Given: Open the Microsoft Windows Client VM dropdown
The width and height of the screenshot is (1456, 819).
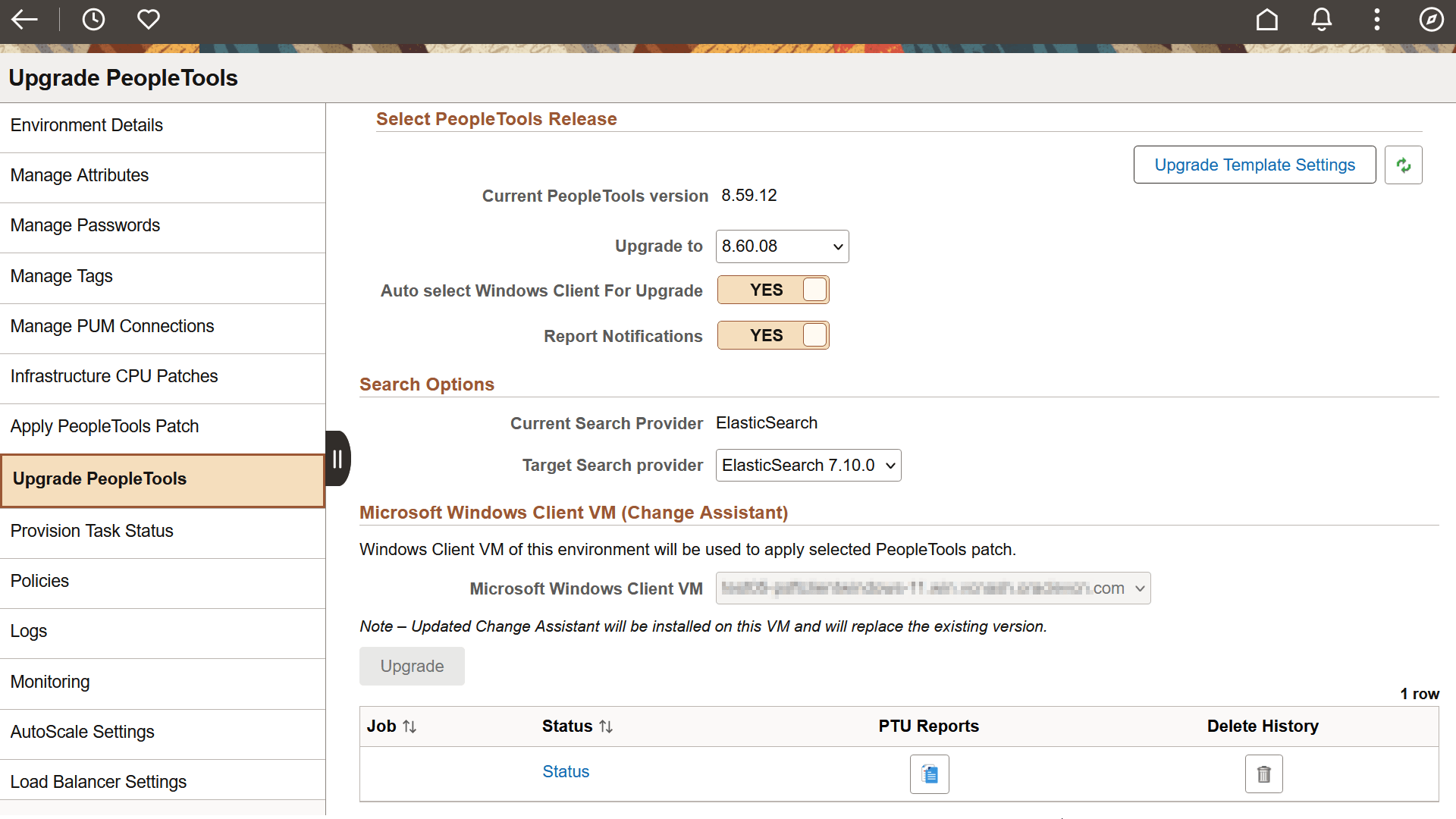Looking at the screenshot, I should 933,588.
